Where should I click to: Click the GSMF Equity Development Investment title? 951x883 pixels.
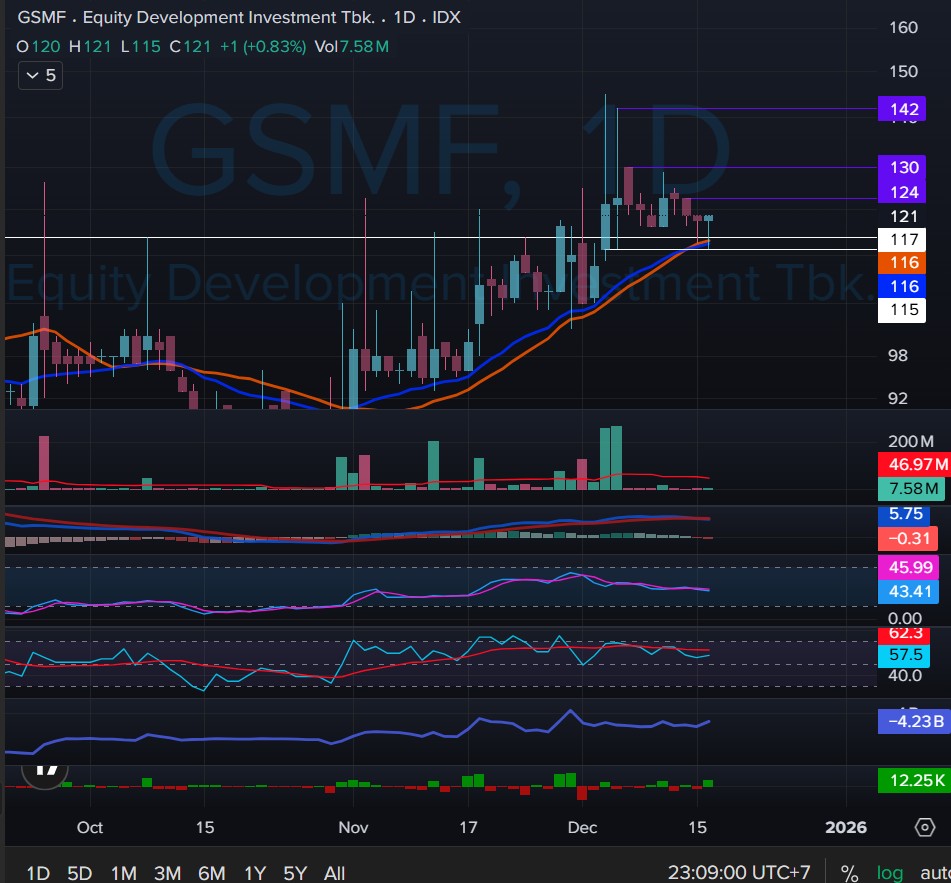(x=239, y=17)
